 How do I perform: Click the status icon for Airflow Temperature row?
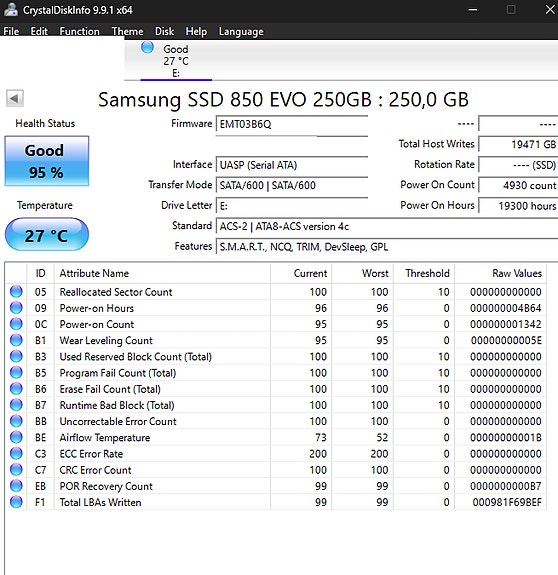(x=16, y=437)
